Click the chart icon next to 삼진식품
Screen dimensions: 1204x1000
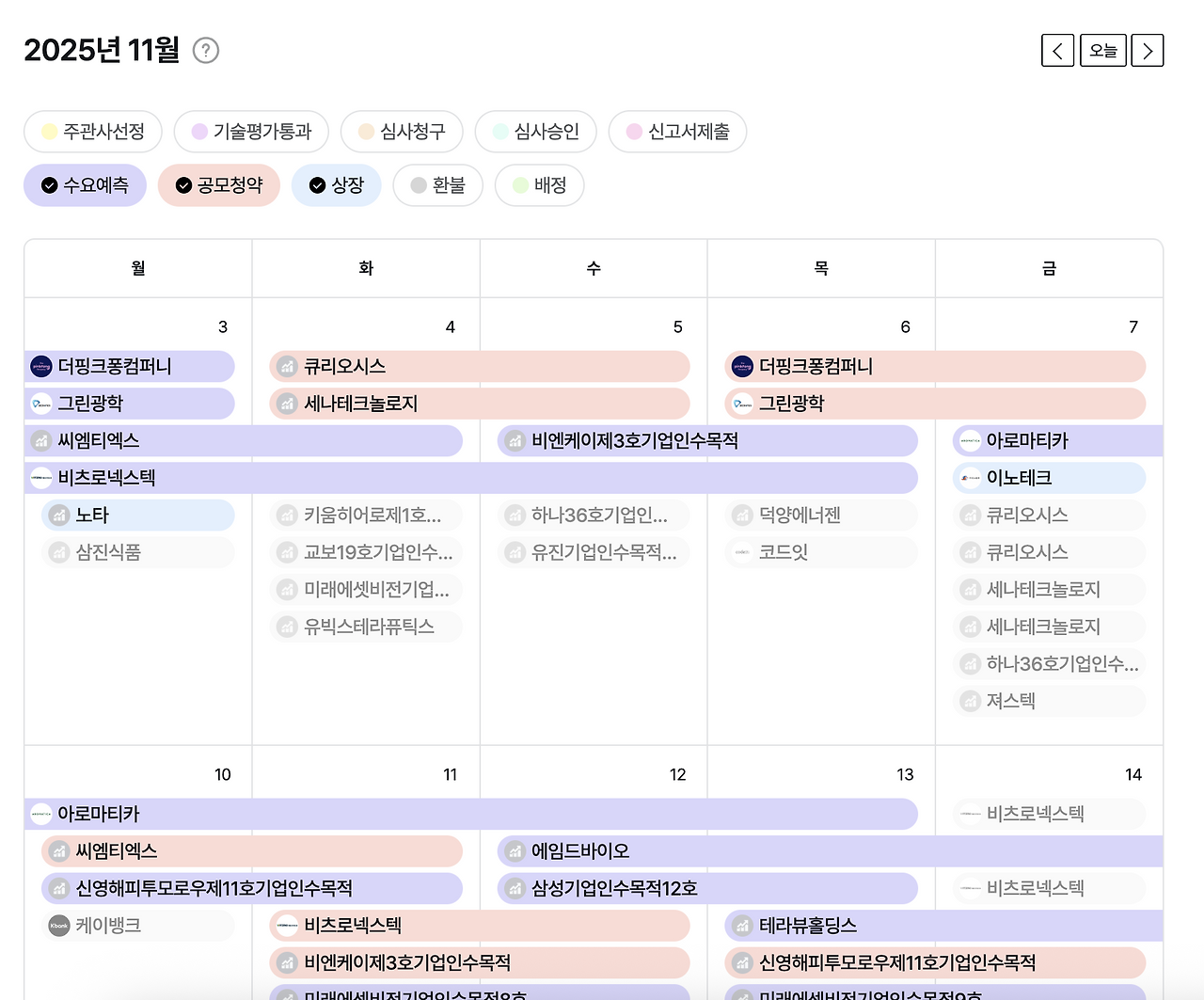tap(58, 552)
